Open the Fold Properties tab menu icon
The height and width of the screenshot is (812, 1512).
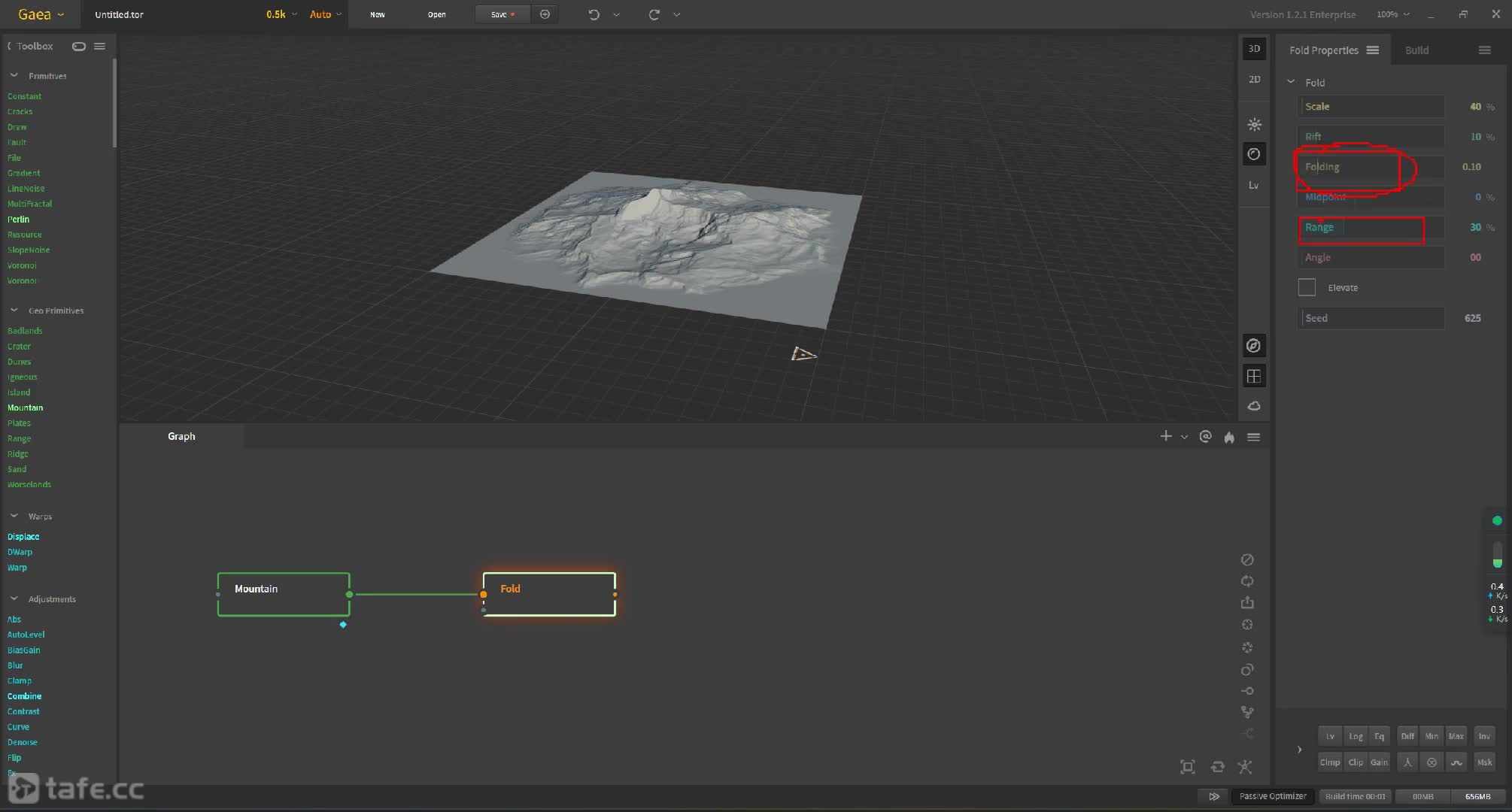pyautogui.click(x=1373, y=50)
